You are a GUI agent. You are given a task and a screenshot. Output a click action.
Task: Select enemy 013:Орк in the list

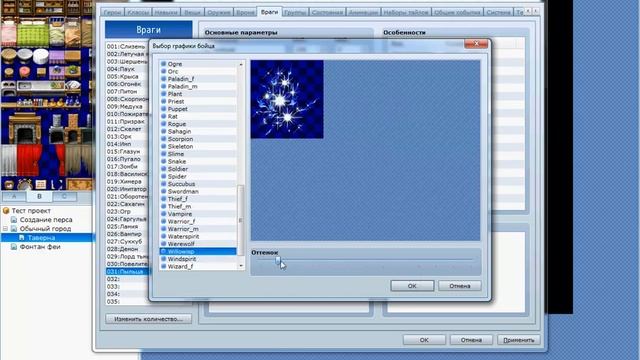click(x=127, y=136)
